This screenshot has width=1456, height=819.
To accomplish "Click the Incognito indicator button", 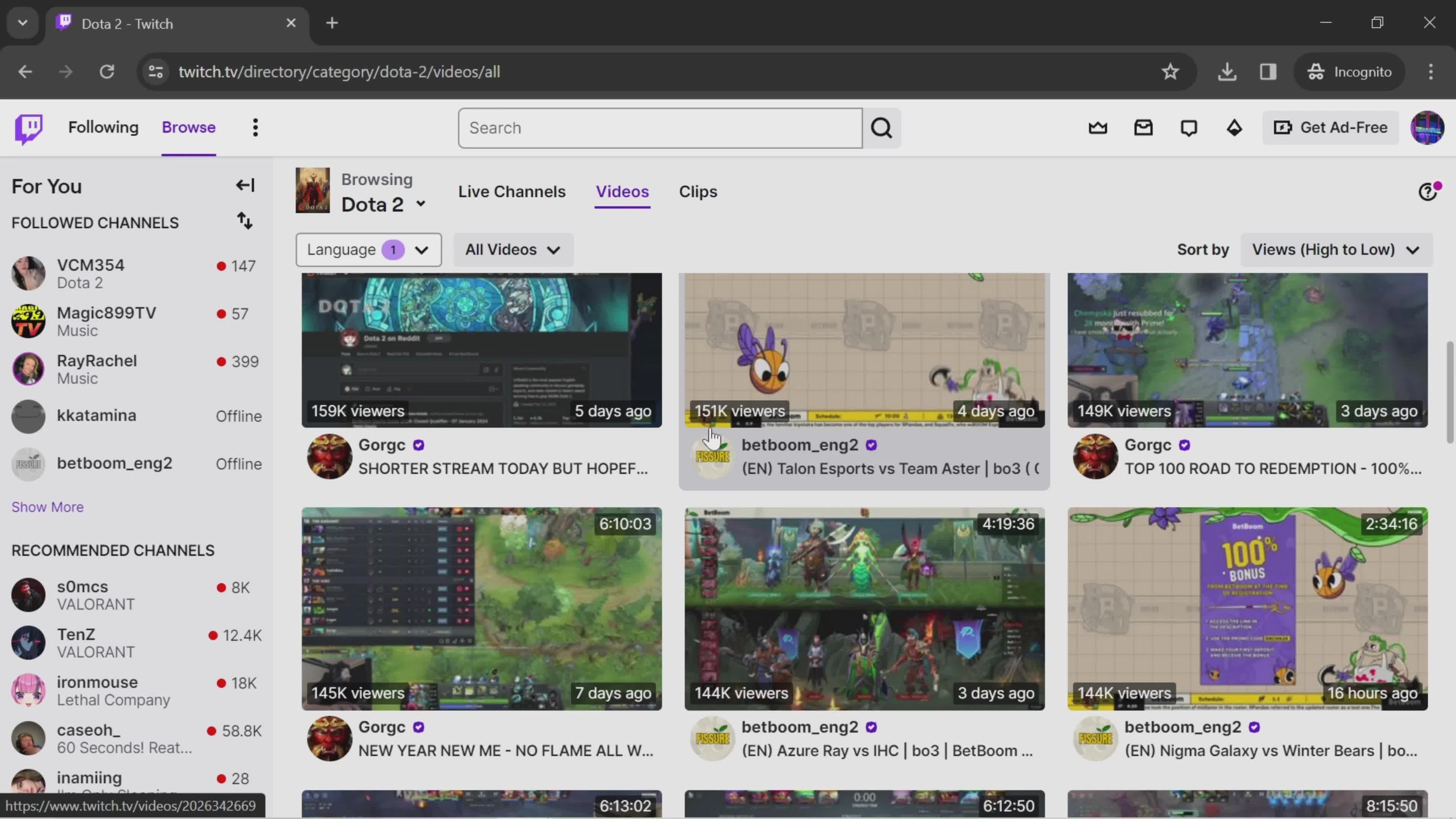I will click(x=1349, y=72).
